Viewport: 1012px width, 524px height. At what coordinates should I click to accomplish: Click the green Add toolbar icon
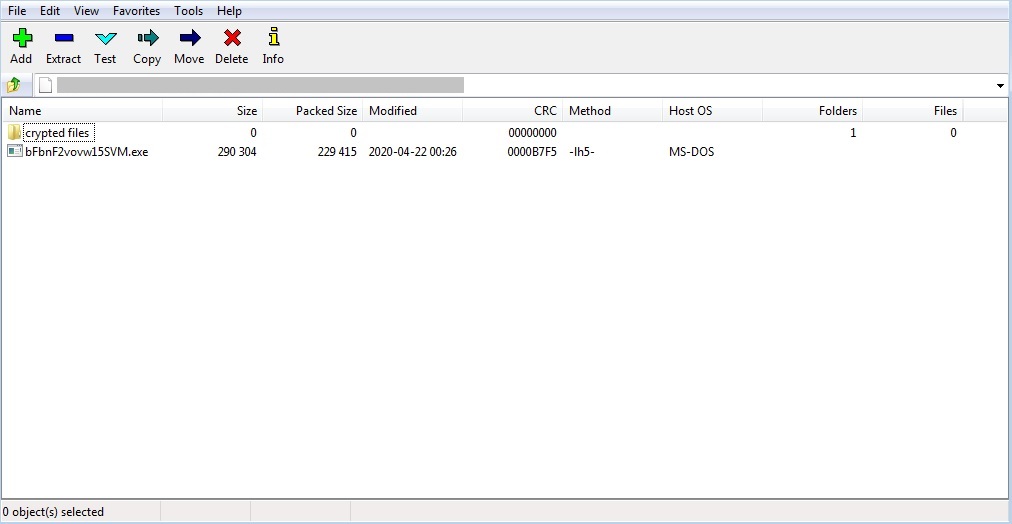(x=21, y=39)
